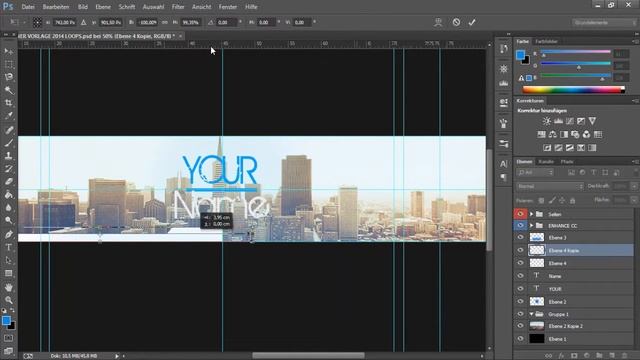Select the Hand tool
This screenshot has width=640, height=360.
pyautogui.click(x=9, y=287)
